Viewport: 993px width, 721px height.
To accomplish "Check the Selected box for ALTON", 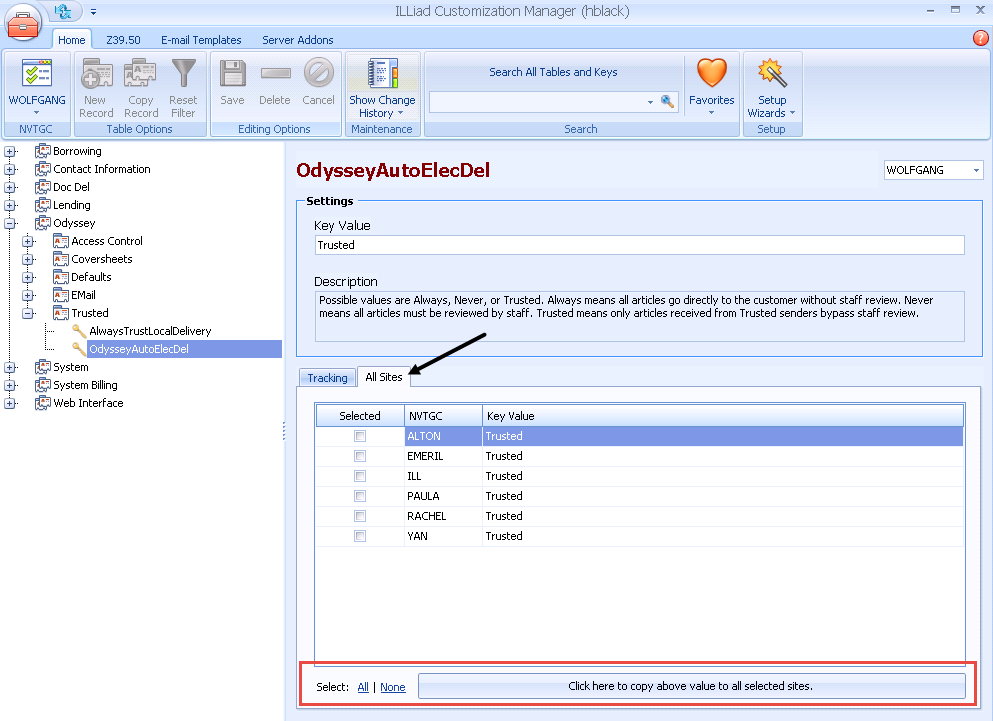I will (359, 436).
